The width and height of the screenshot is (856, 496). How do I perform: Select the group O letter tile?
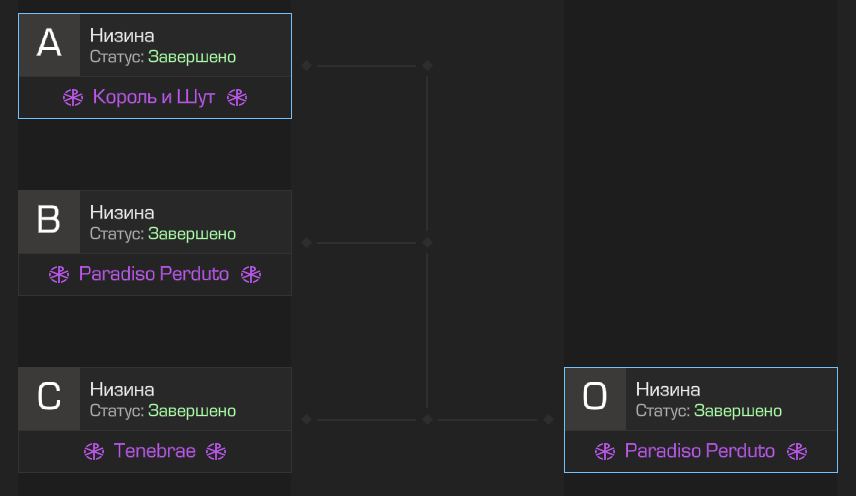[595, 399]
